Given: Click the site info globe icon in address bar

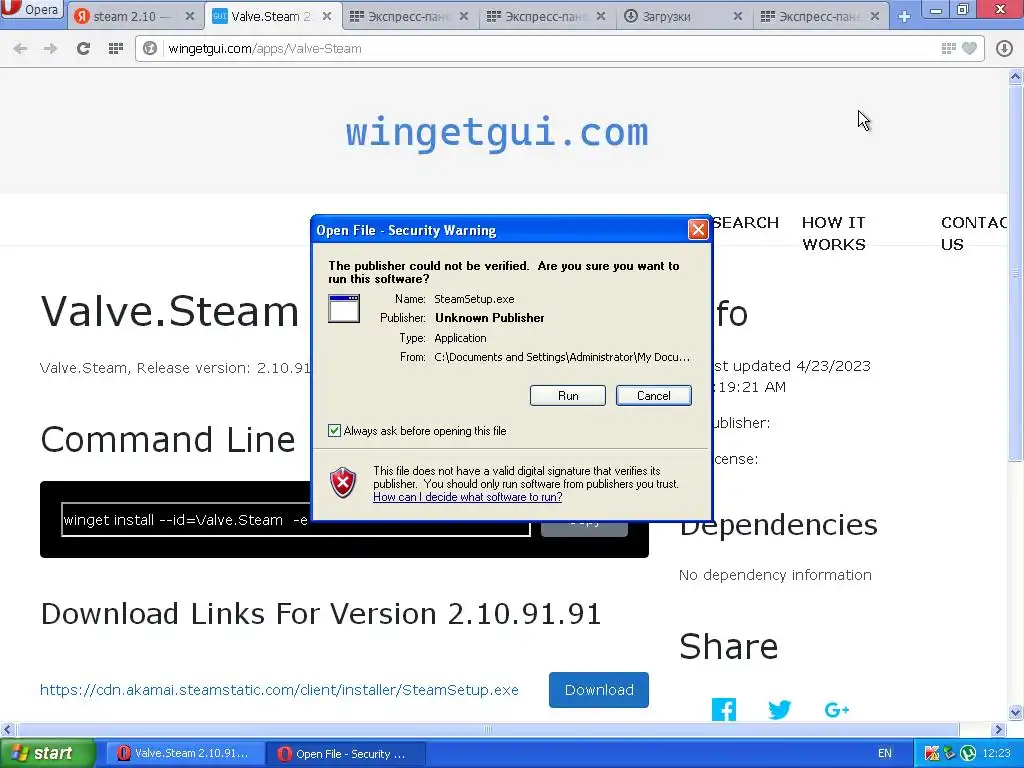Looking at the screenshot, I should (150, 48).
